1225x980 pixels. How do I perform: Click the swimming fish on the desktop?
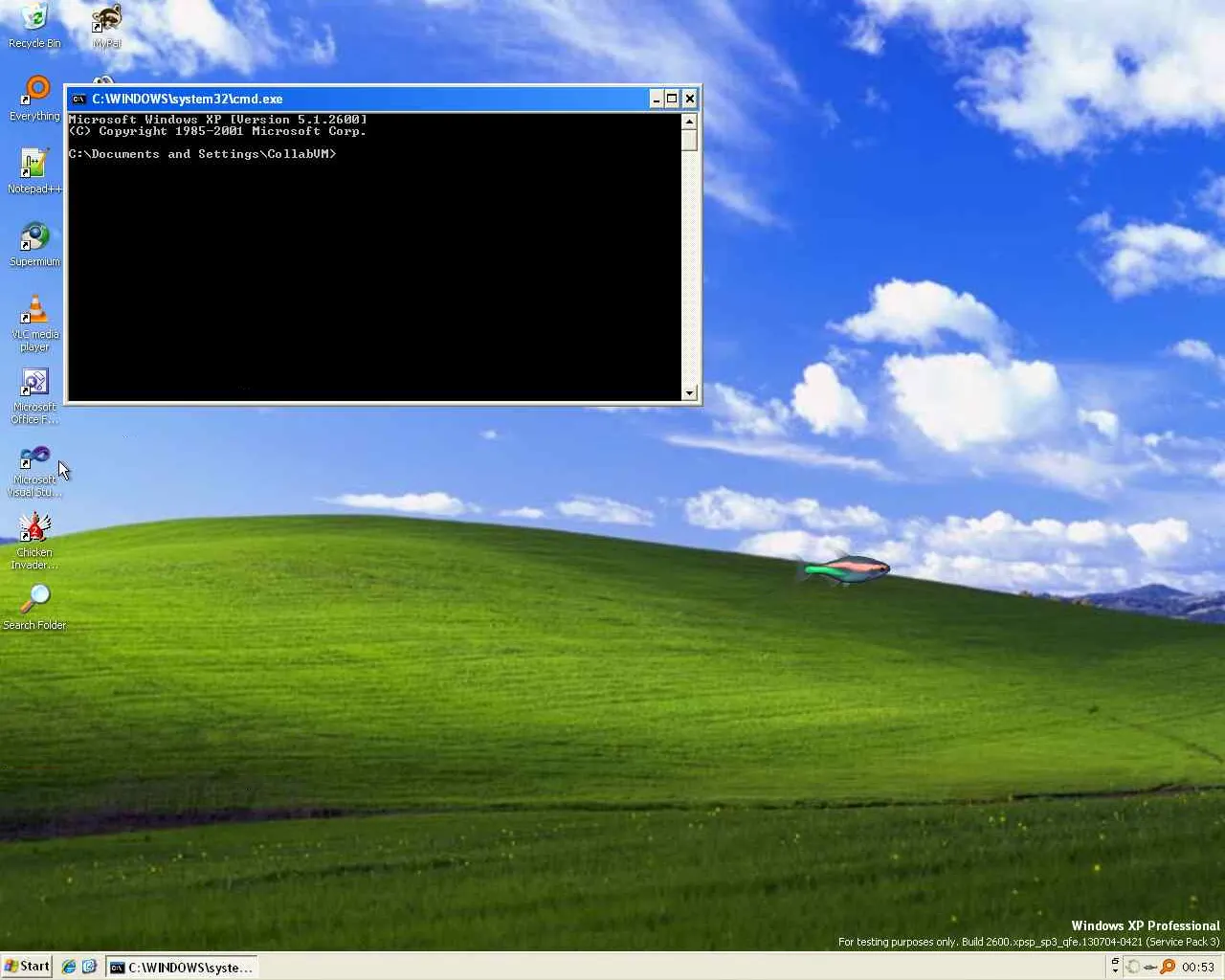click(x=843, y=570)
